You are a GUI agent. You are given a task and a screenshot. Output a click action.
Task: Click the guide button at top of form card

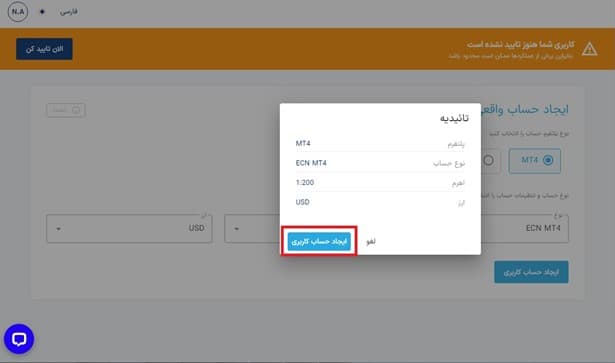(66, 110)
